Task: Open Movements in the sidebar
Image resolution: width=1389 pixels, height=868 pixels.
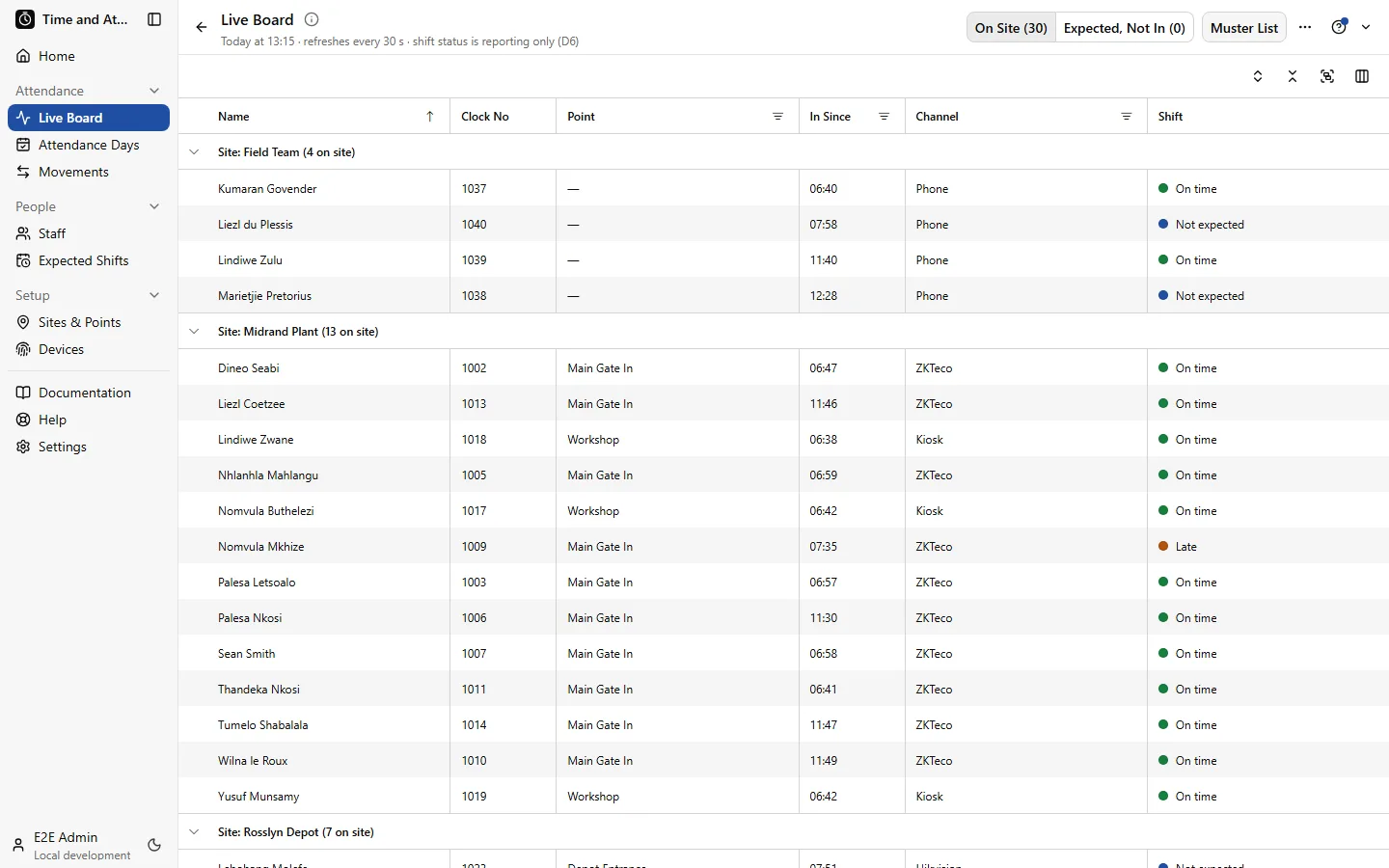Action: pyautogui.click(x=89, y=172)
